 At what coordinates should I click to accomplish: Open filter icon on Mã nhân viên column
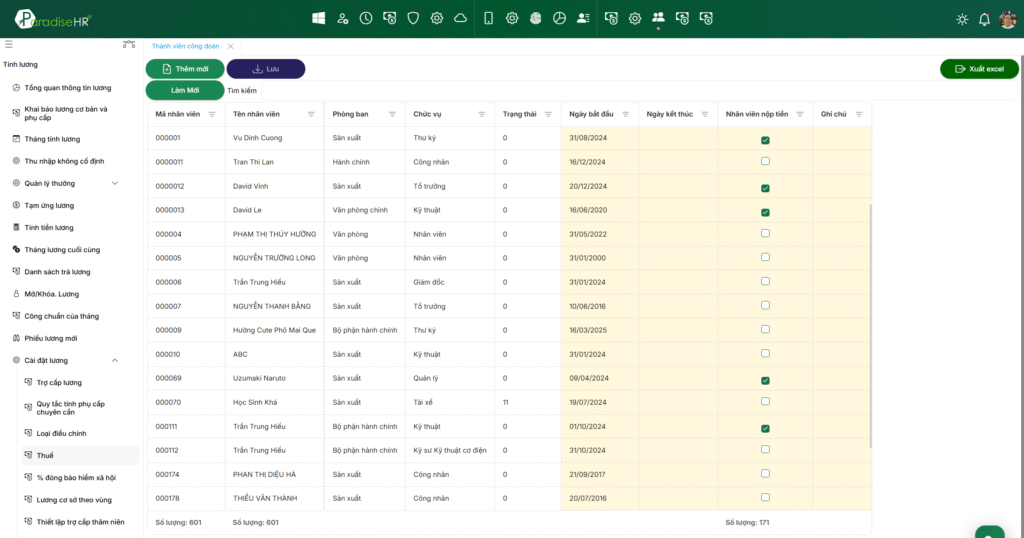click(x=212, y=114)
